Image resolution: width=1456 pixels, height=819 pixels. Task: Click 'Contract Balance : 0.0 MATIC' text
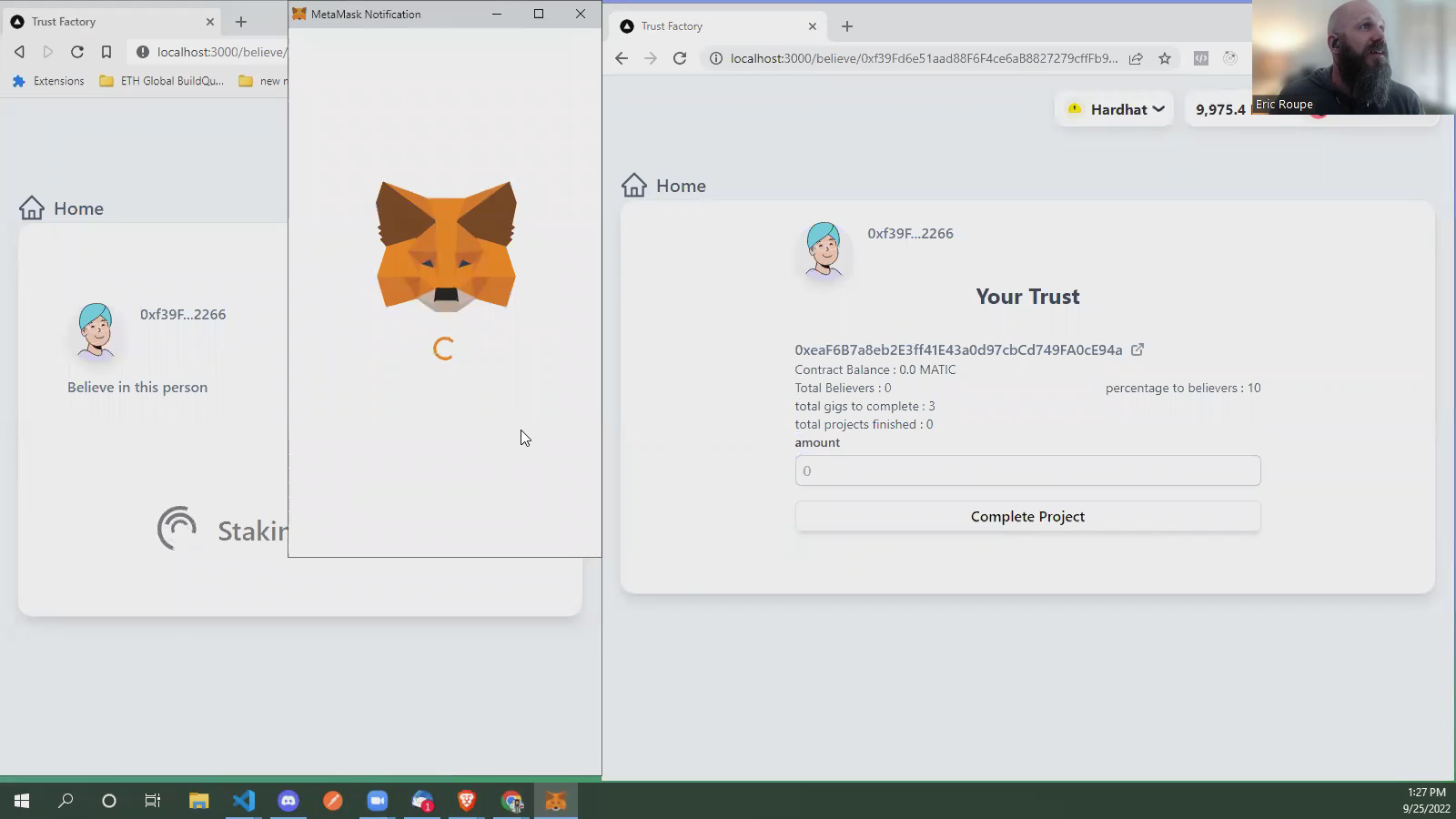click(x=875, y=369)
